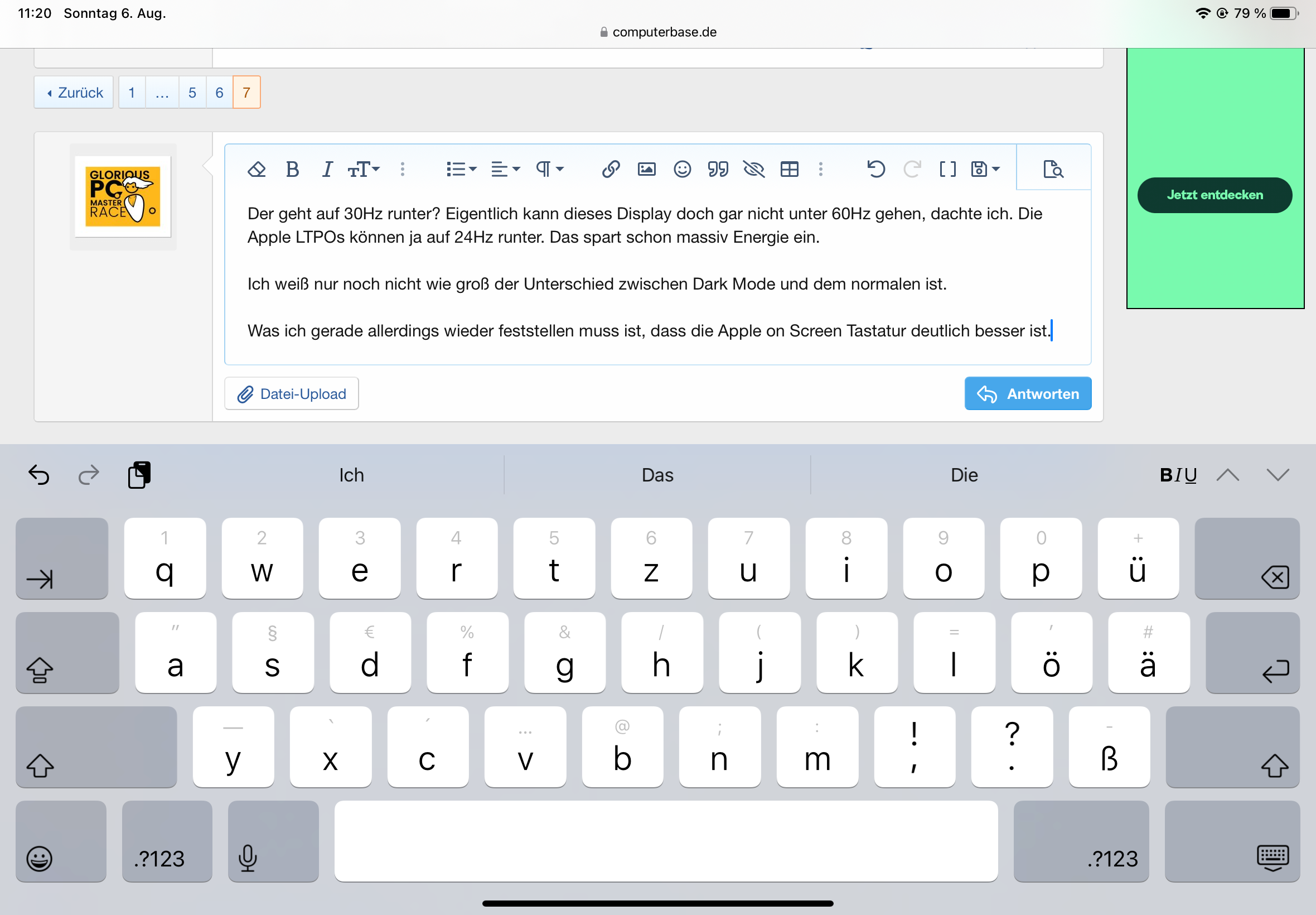This screenshot has height=915, width=1316.
Task: Insert an image via the picture icon
Action: point(646,169)
